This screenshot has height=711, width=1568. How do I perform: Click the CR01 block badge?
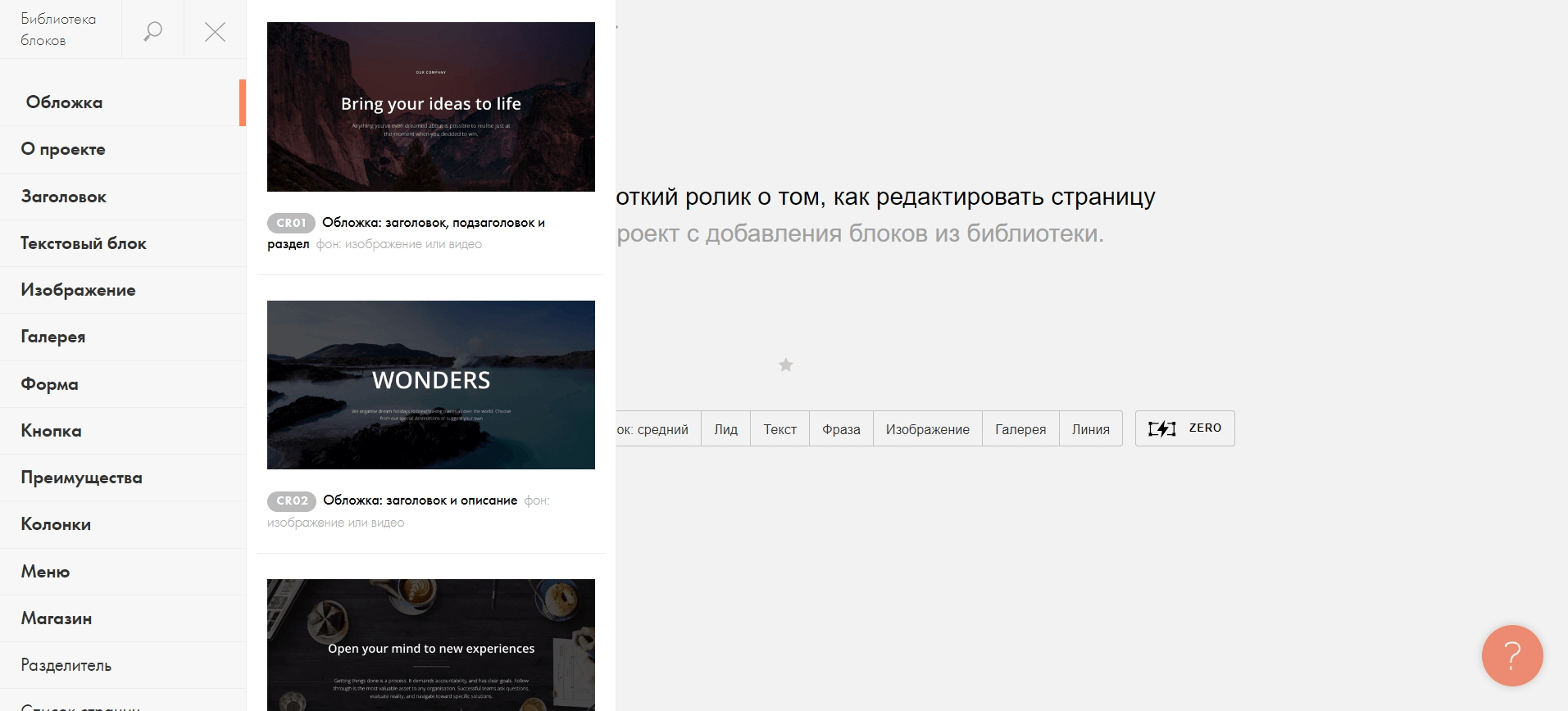pos(291,223)
